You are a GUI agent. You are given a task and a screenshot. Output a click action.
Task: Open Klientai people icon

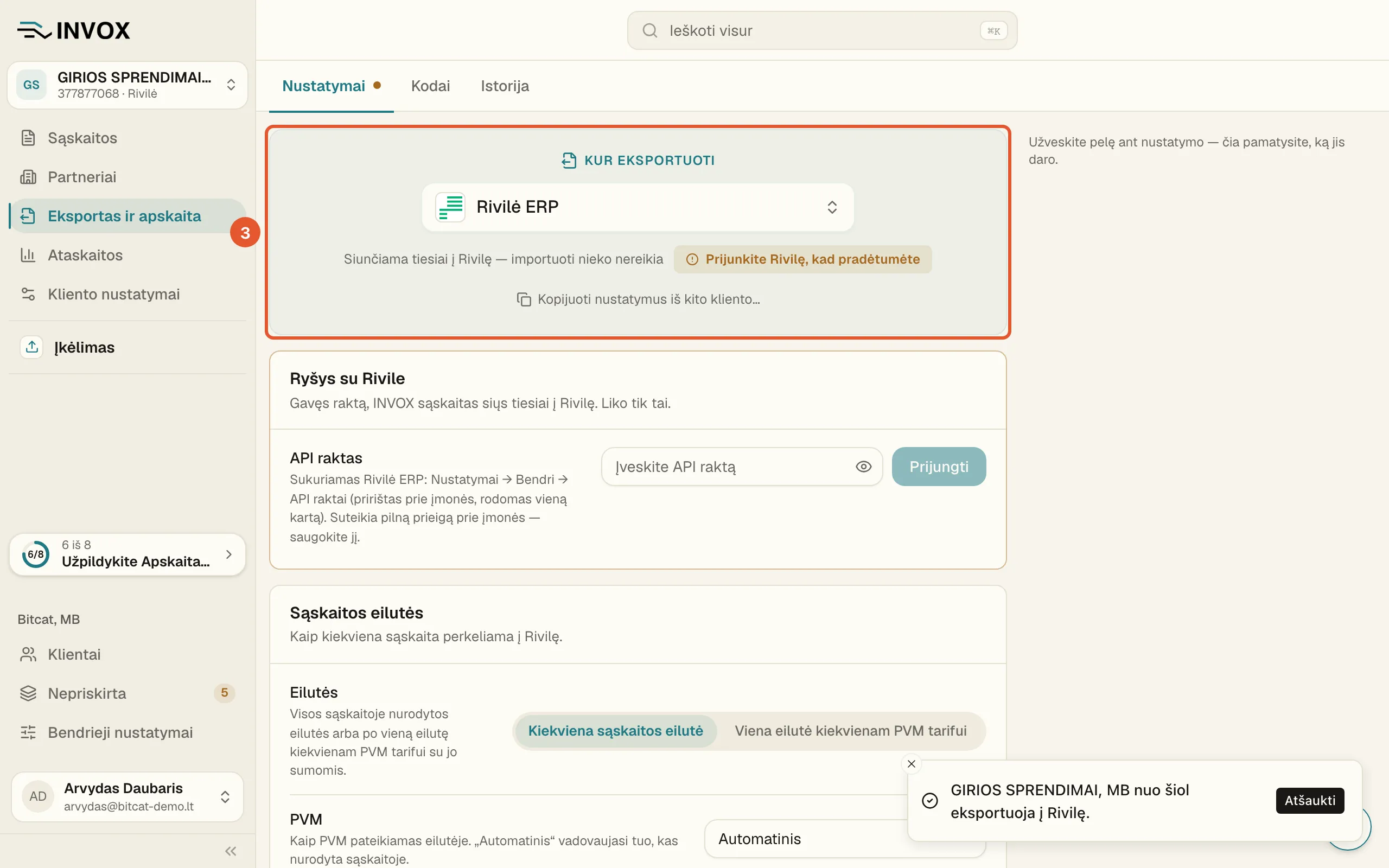tap(28, 654)
